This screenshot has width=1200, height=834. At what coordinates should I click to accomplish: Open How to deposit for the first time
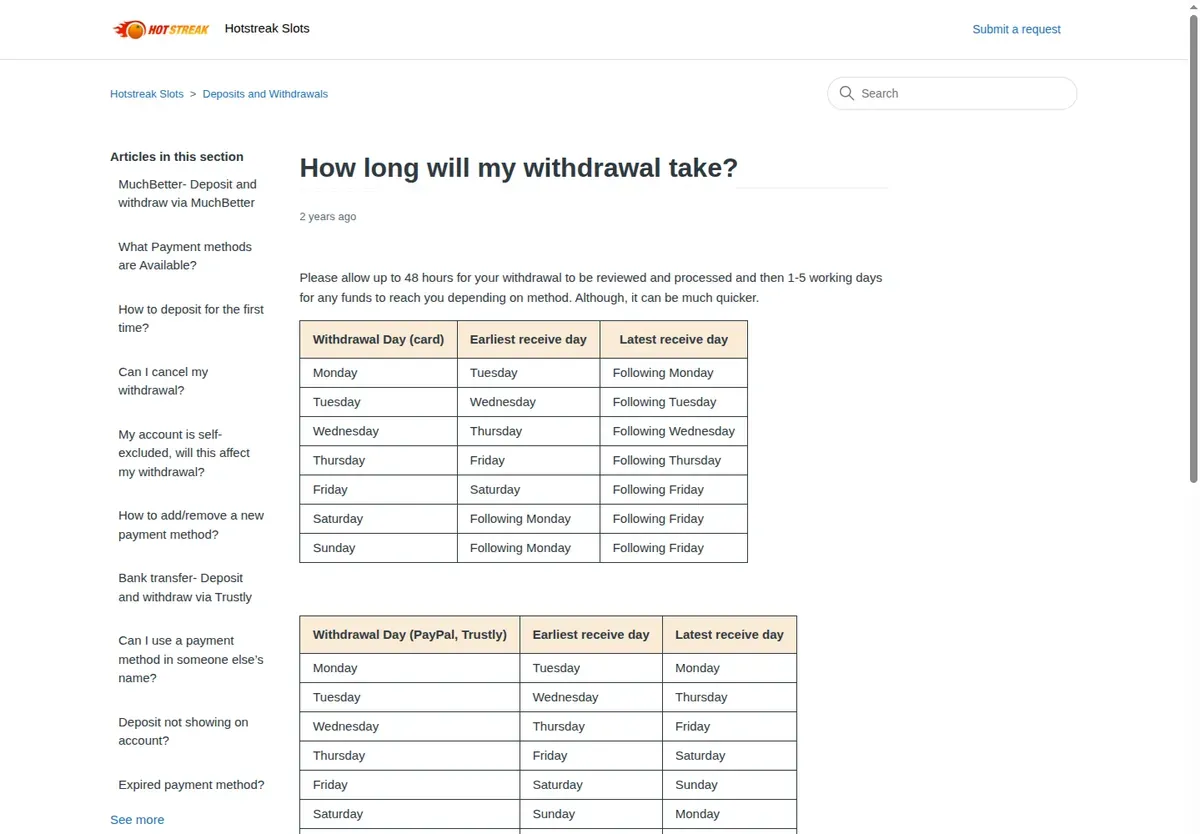click(191, 318)
